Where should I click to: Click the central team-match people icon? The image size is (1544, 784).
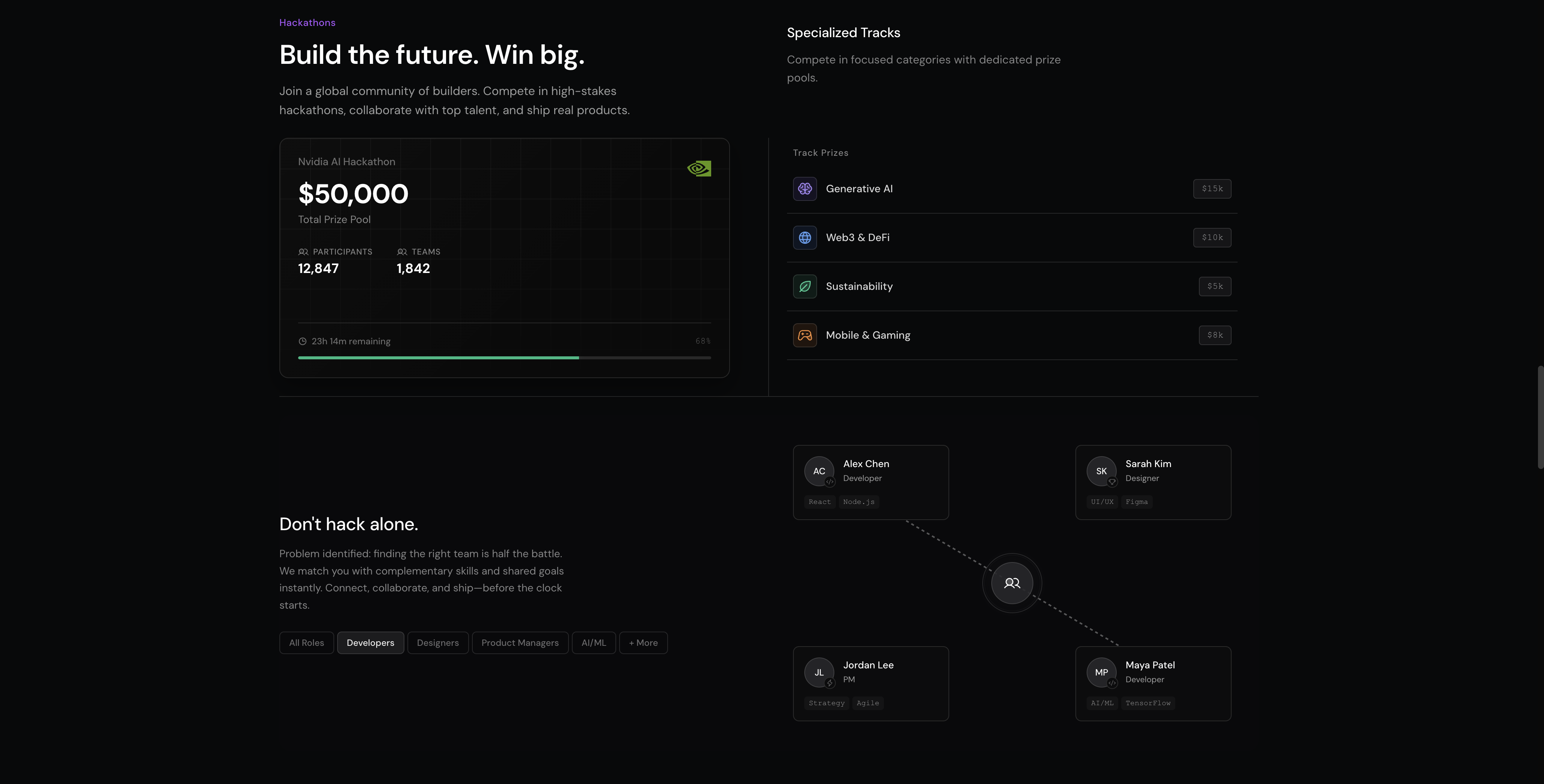click(x=1011, y=583)
